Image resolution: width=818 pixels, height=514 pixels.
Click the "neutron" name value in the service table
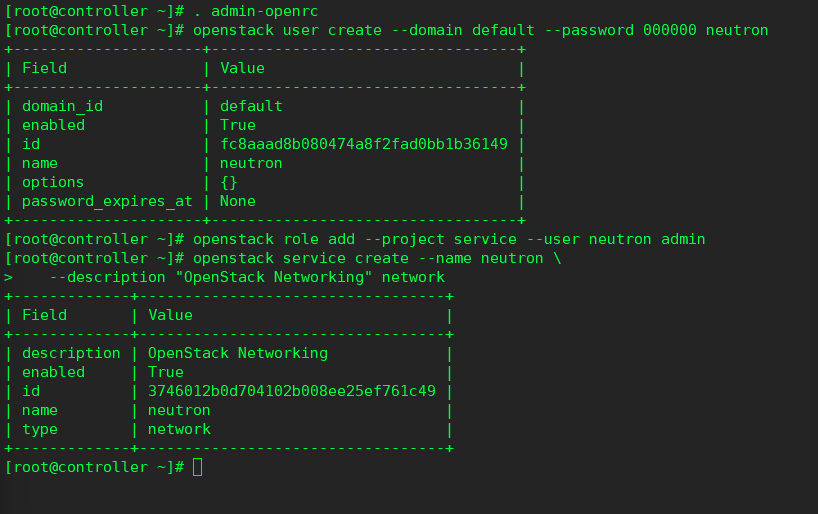tap(179, 410)
